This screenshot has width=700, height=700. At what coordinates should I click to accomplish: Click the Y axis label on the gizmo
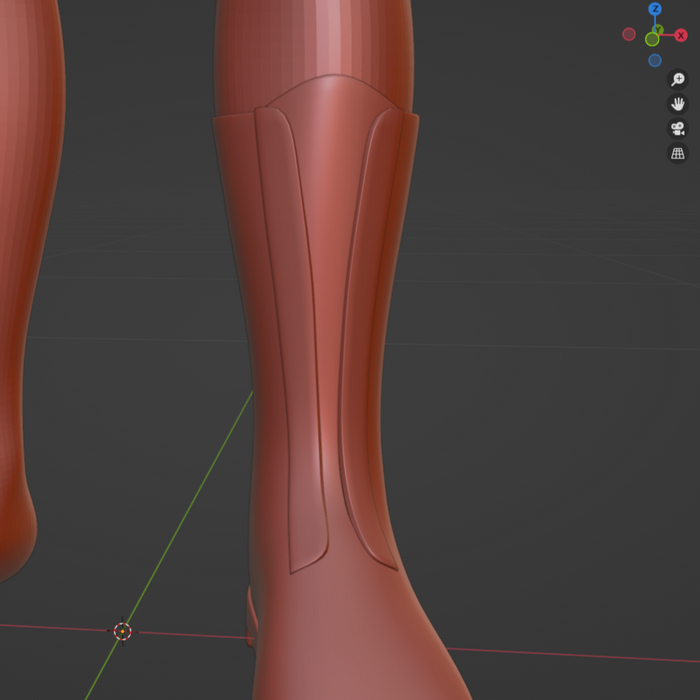659,29
